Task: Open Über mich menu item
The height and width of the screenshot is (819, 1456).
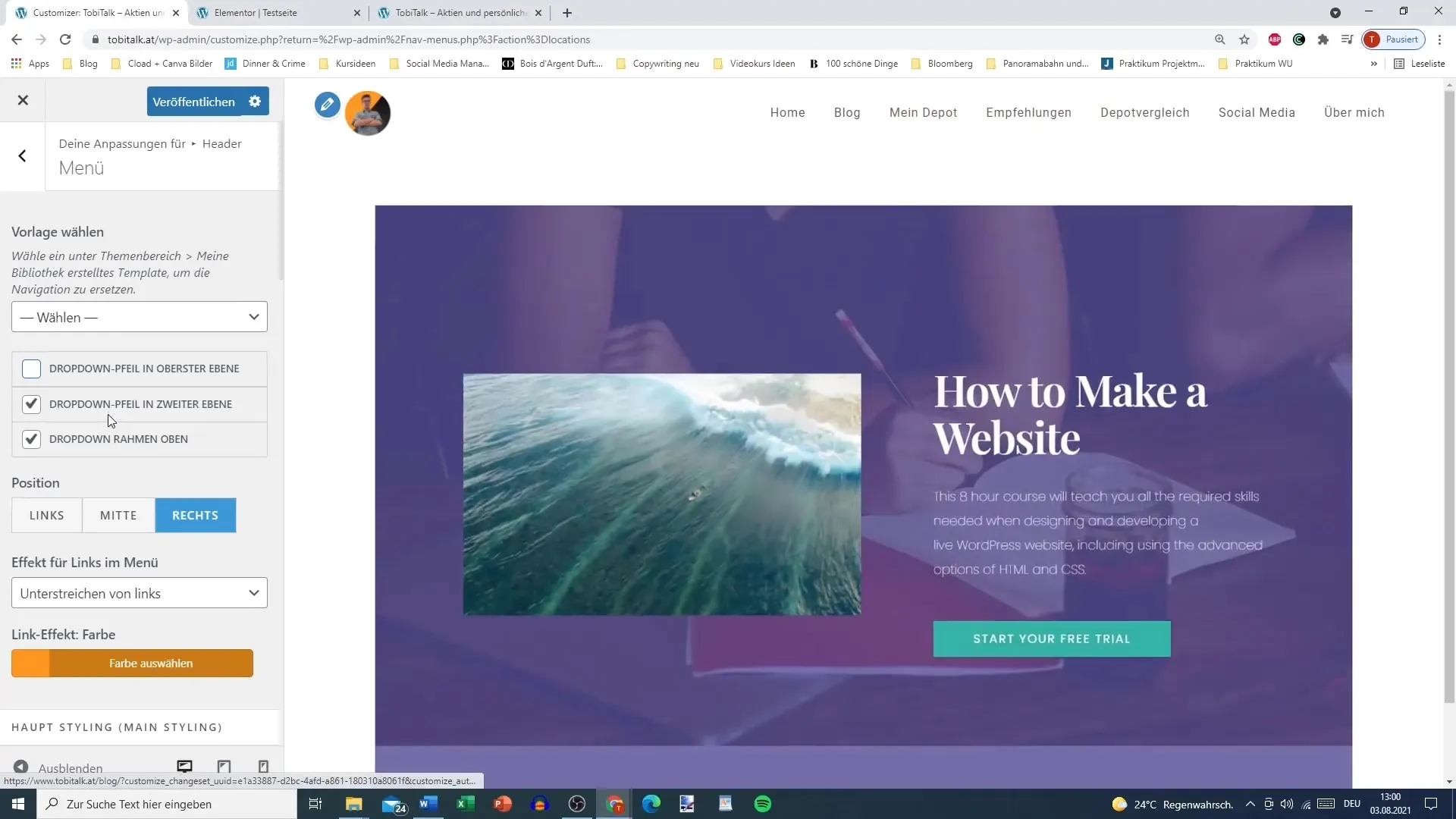Action: (x=1354, y=112)
